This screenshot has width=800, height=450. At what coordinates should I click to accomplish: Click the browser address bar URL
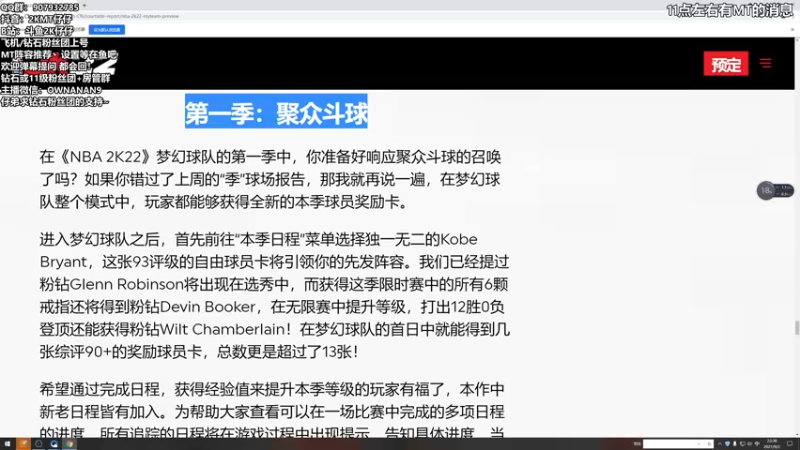[125, 16]
